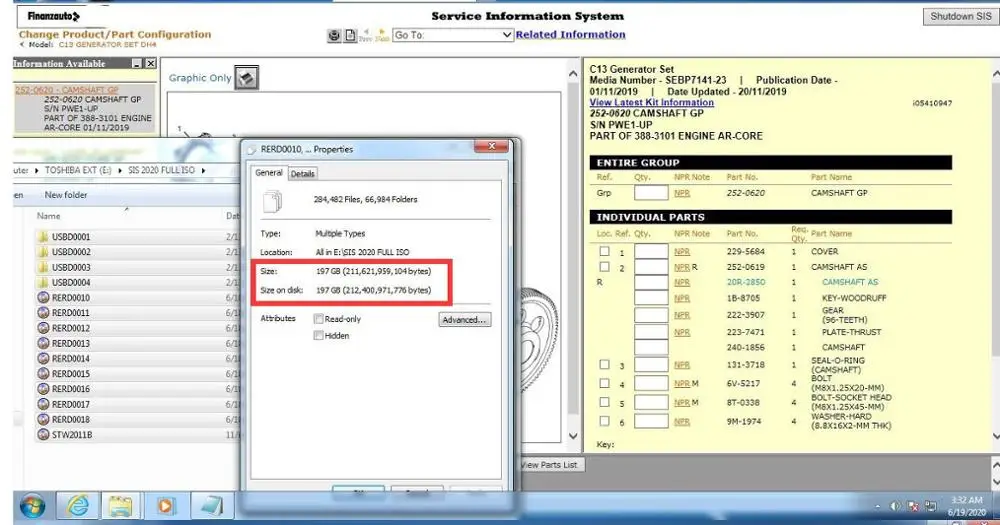
Task: Click Qty field for 9M-1974 WASHER-HARD
Action: (x=651, y=421)
